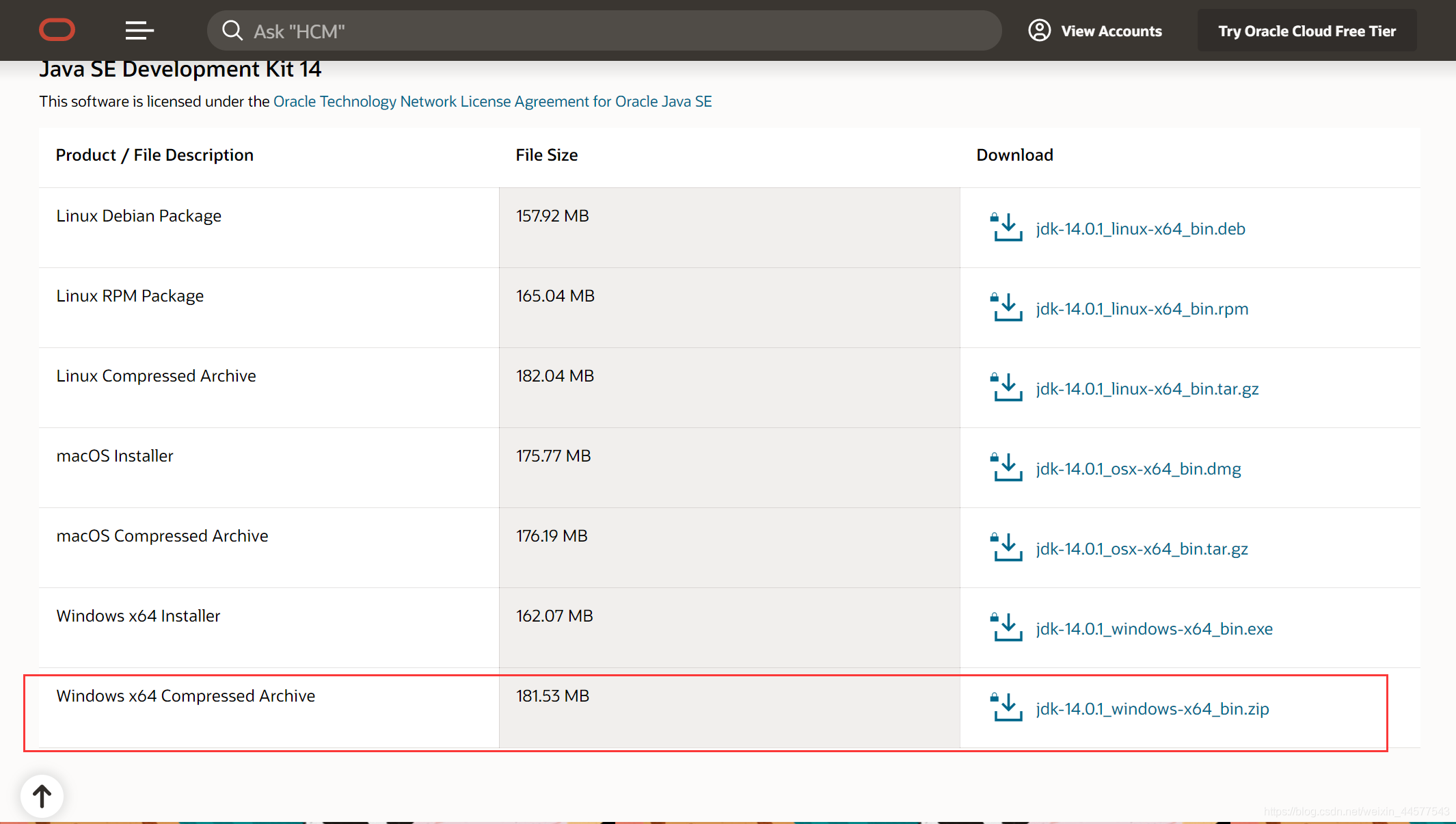
Task: Open View Accounts menu
Action: pos(1111,31)
